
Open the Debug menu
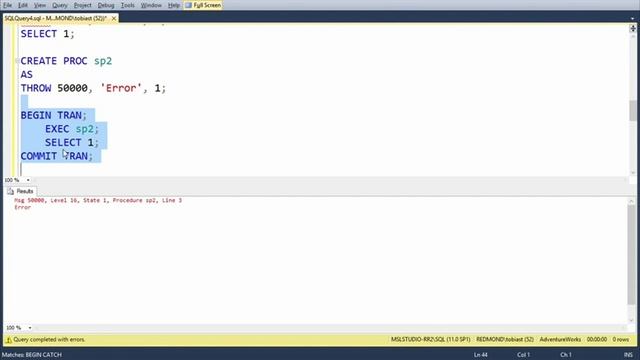[106, 5]
